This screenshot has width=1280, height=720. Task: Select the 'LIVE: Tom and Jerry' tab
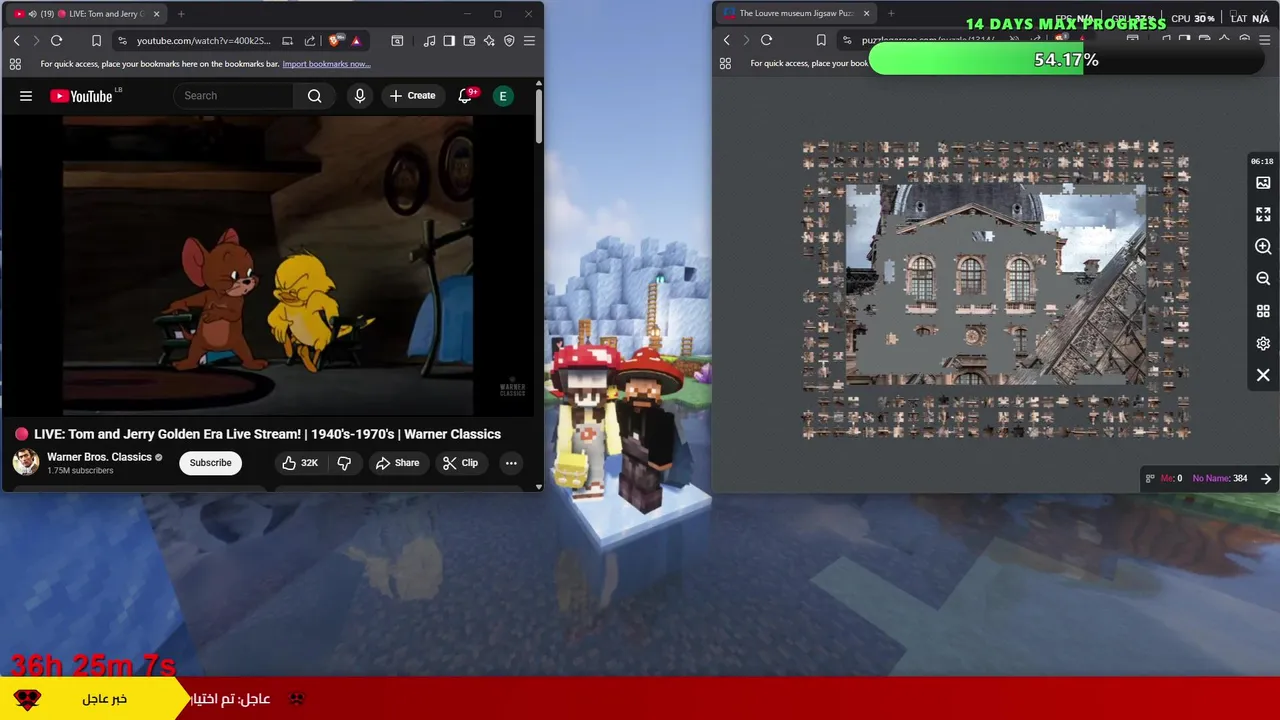coord(87,14)
